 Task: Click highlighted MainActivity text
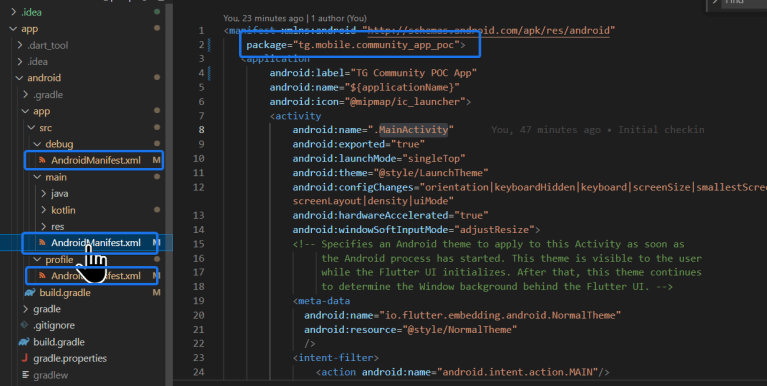click(413, 130)
